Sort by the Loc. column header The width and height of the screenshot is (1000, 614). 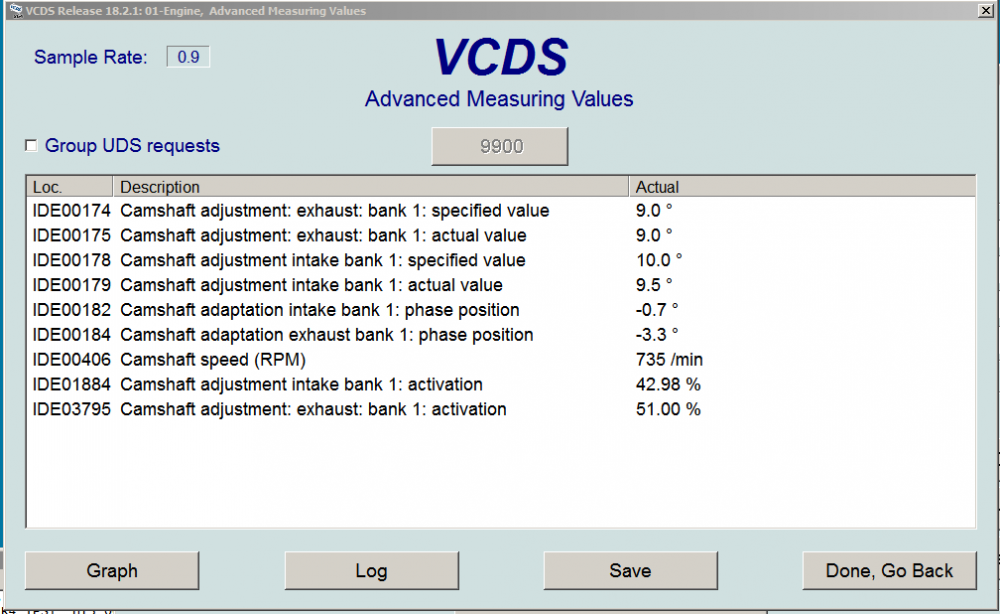[69, 186]
